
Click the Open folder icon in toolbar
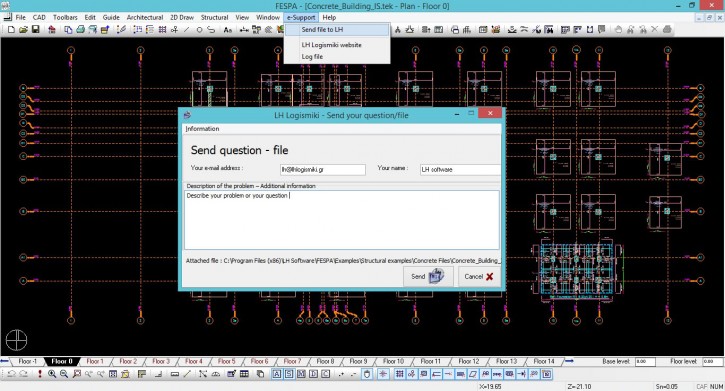[x=23, y=30]
